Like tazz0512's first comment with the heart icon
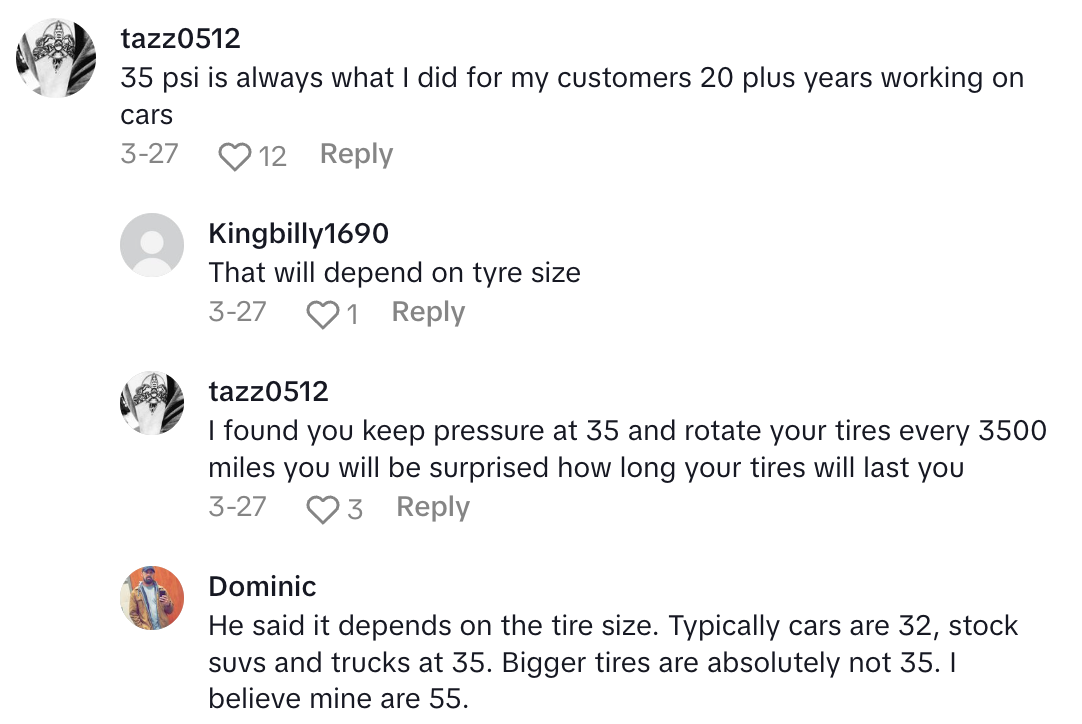Screen dimensions: 1082x724 (234, 154)
